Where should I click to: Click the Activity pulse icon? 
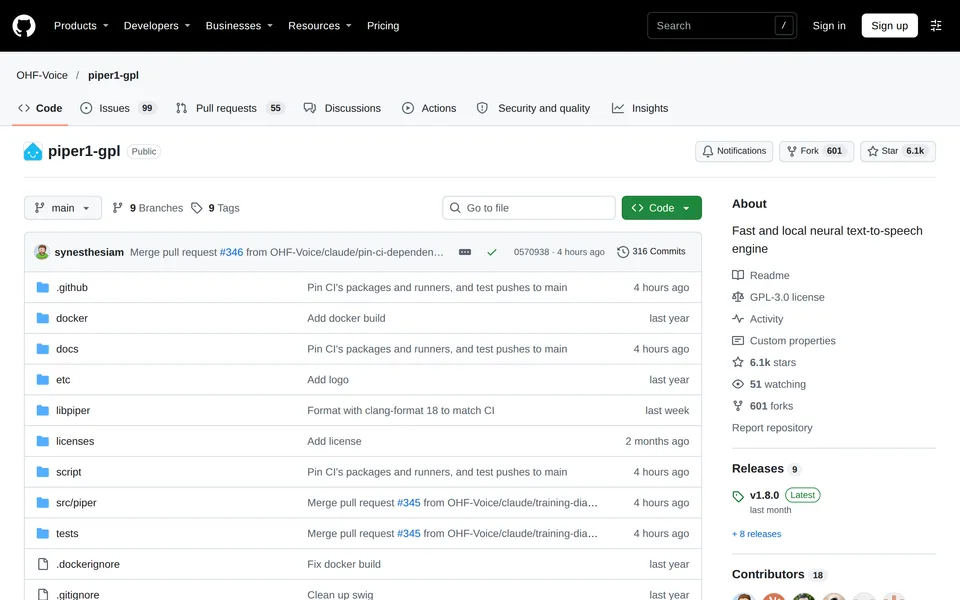tap(738, 319)
